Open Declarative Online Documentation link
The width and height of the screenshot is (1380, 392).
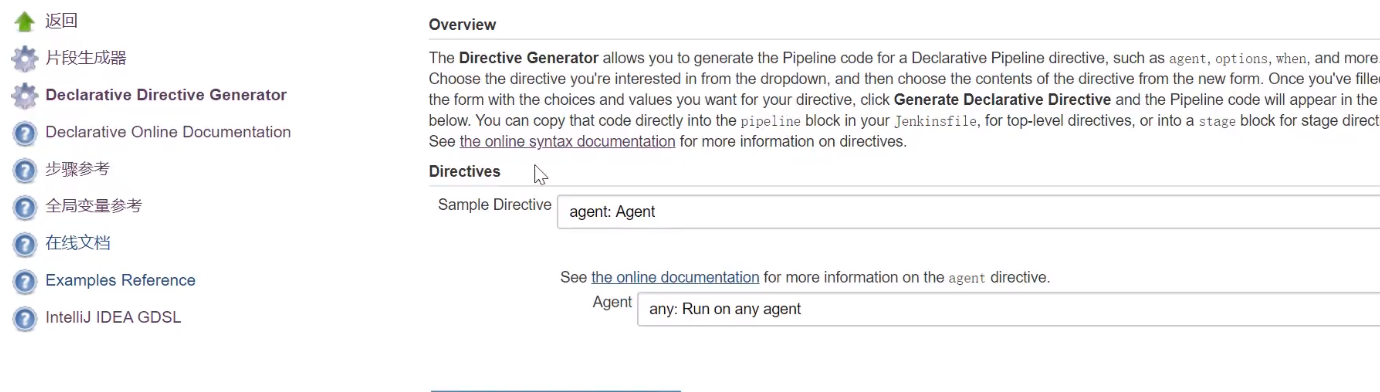[168, 132]
